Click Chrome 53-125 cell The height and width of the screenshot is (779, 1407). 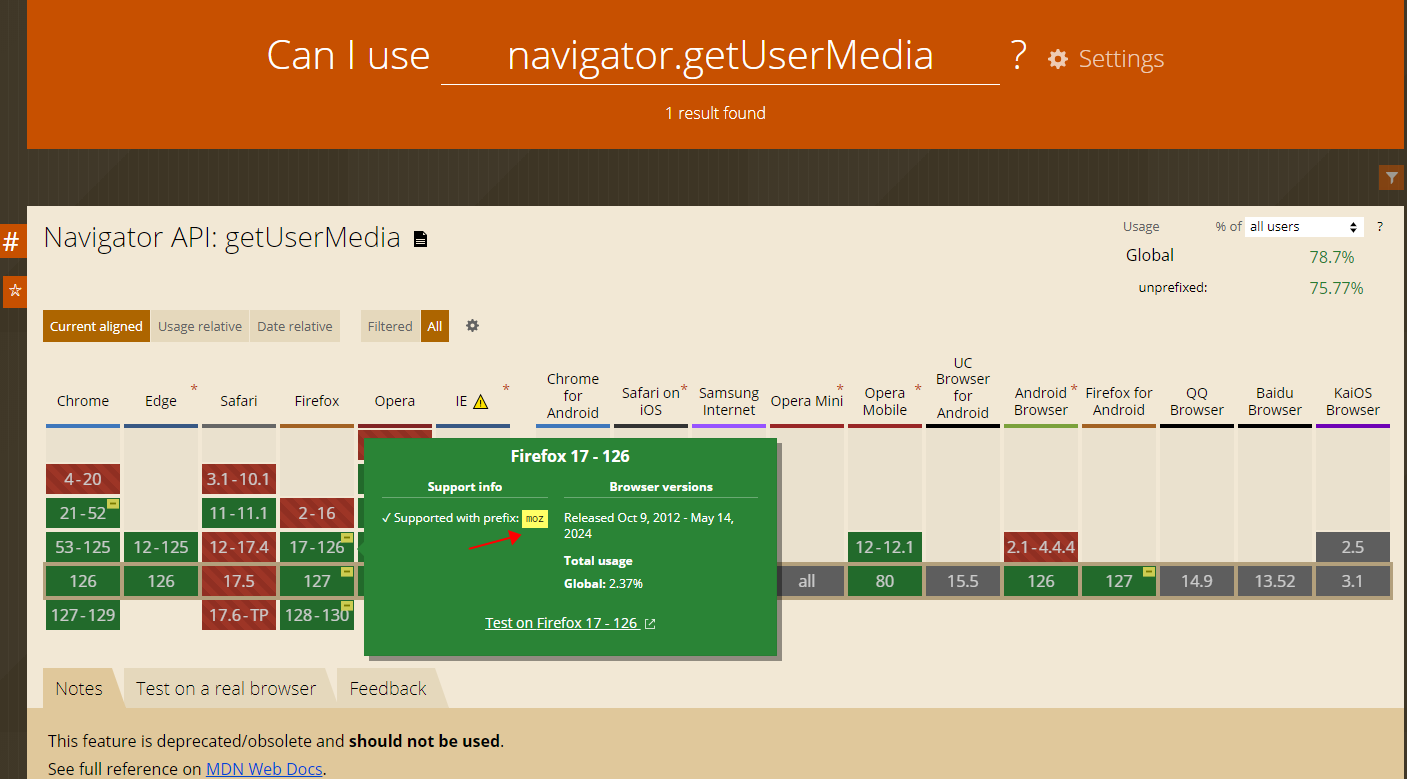[83, 547]
